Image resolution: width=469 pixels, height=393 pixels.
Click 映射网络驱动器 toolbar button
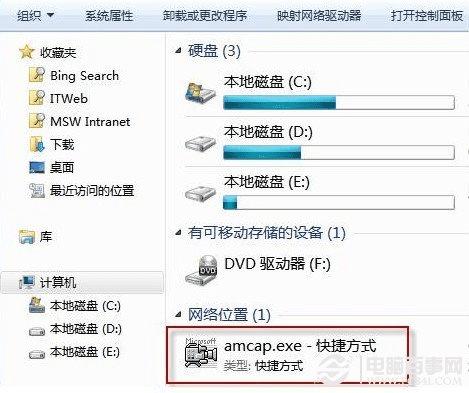pyautogui.click(x=319, y=15)
